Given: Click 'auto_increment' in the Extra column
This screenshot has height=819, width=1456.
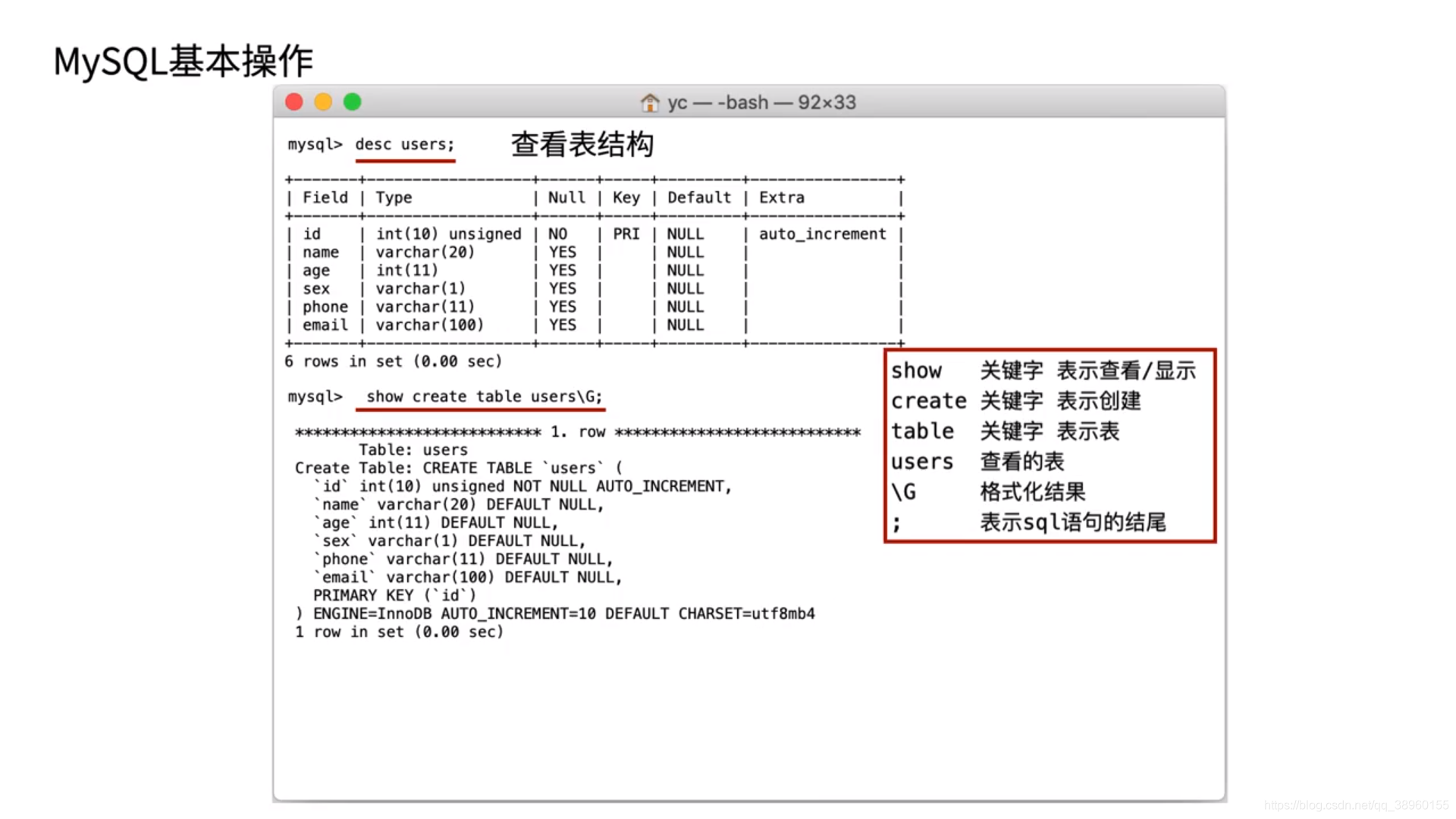Looking at the screenshot, I should tap(822, 234).
